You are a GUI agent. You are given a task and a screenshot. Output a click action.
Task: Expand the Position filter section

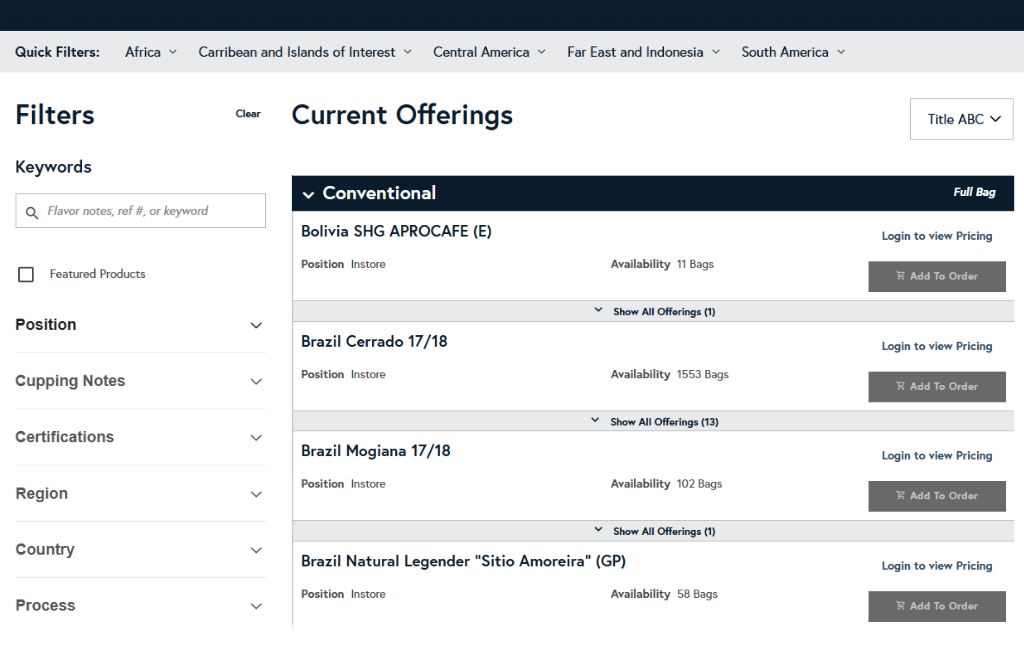(x=140, y=325)
